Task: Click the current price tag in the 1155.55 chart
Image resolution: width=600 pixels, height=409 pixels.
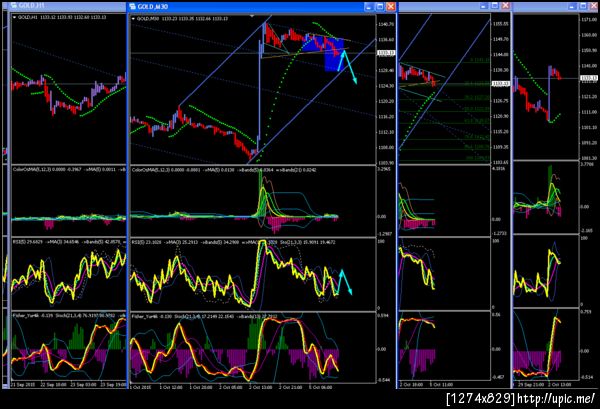Action: coord(501,83)
